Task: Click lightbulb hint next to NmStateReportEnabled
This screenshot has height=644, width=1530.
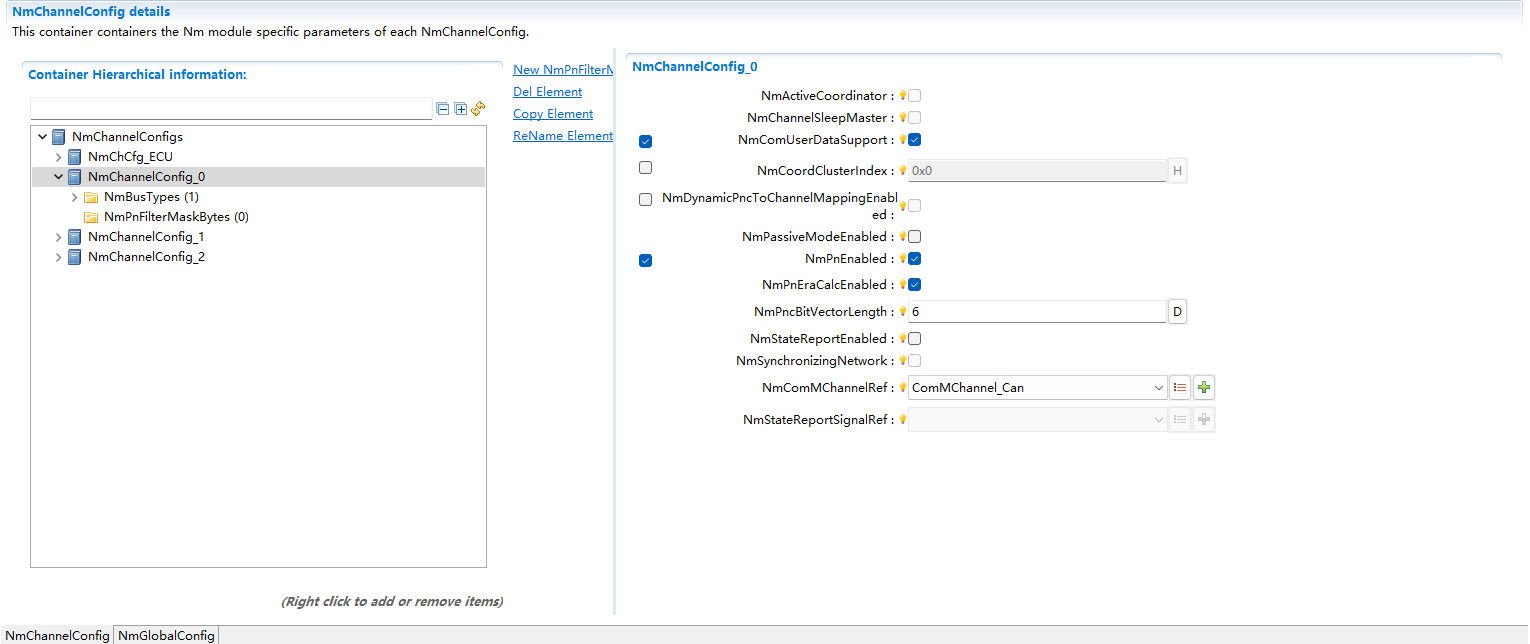Action: (x=902, y=339)
